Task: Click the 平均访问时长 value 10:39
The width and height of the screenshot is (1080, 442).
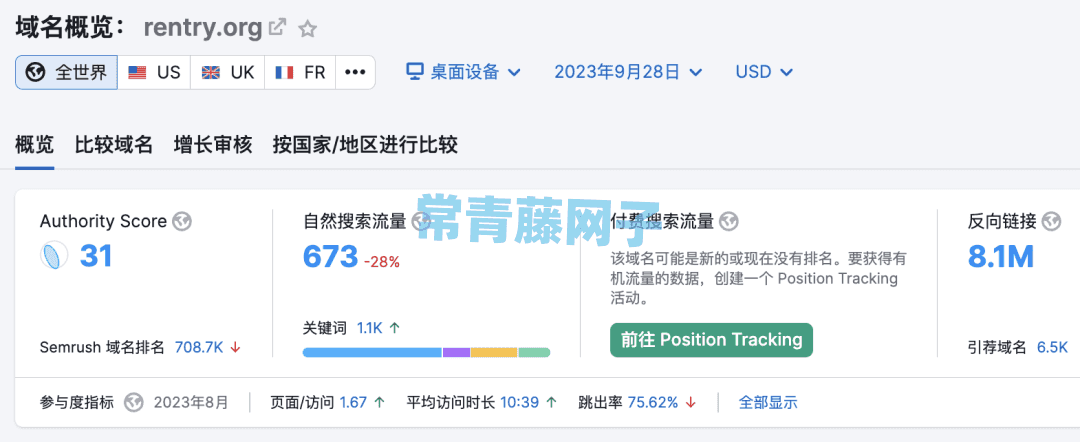Action: pos(519,402)
